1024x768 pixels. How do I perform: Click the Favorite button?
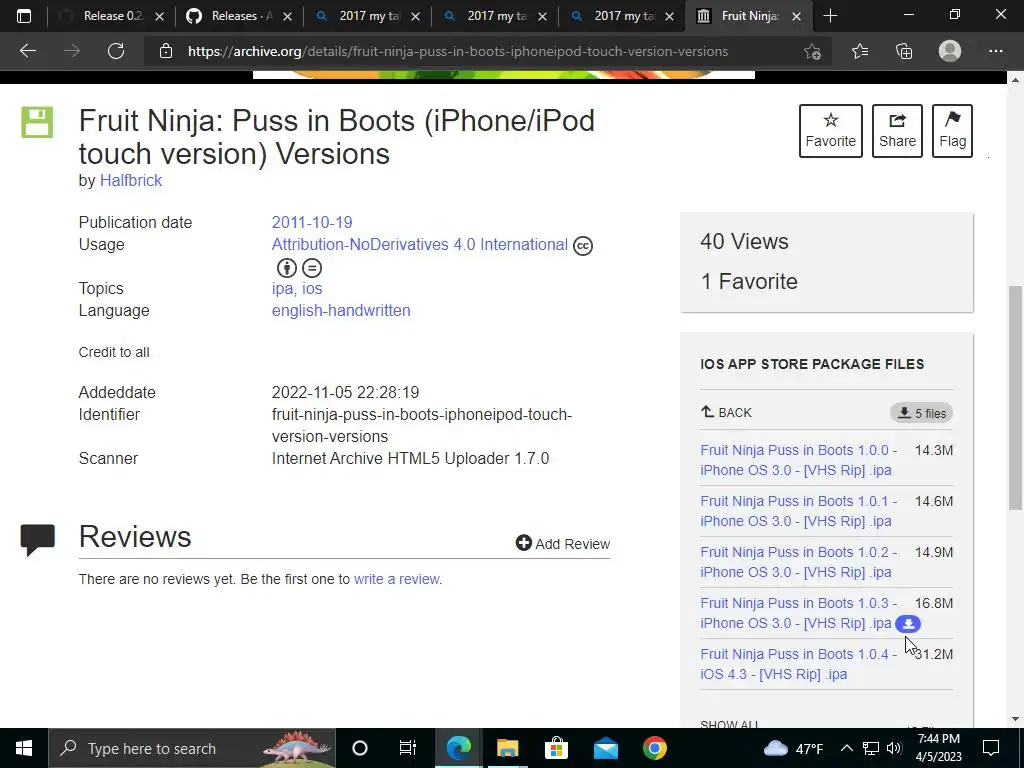tap(831, 131)
